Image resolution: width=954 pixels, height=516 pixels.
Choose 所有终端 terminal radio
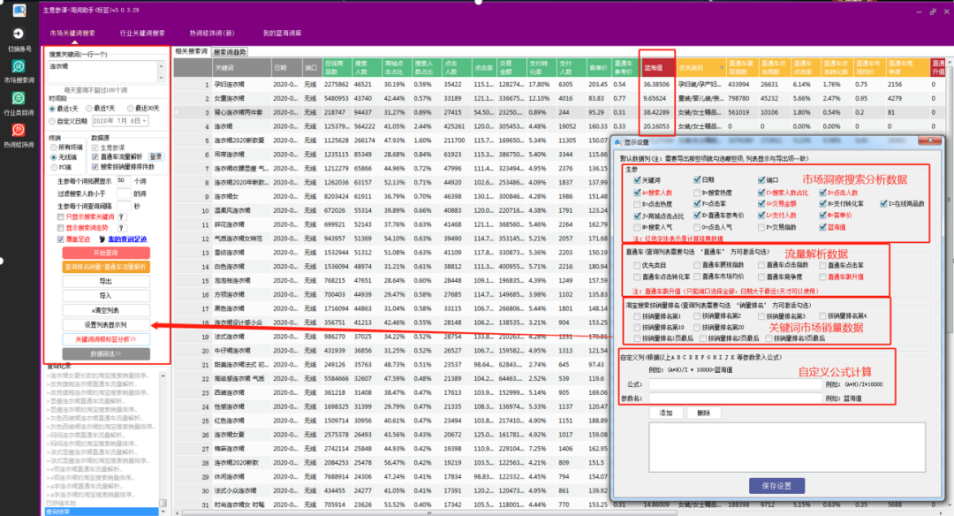click(x=54, y=148)
